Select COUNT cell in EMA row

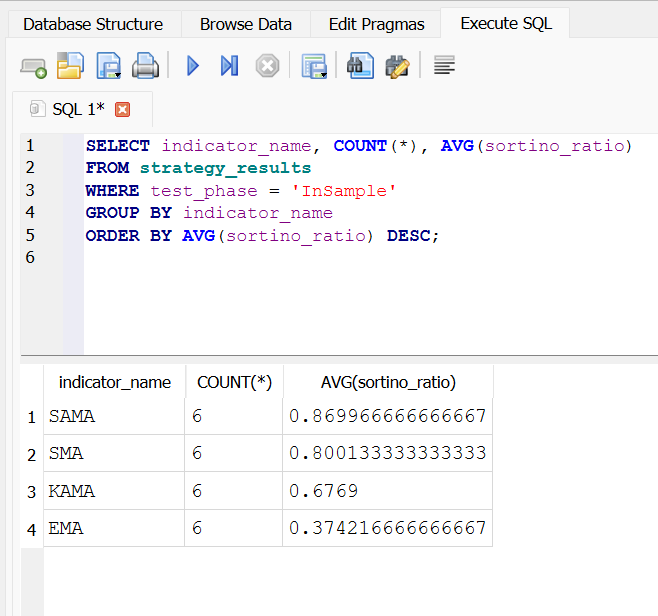pyautogui.click(x=233, y=528)
